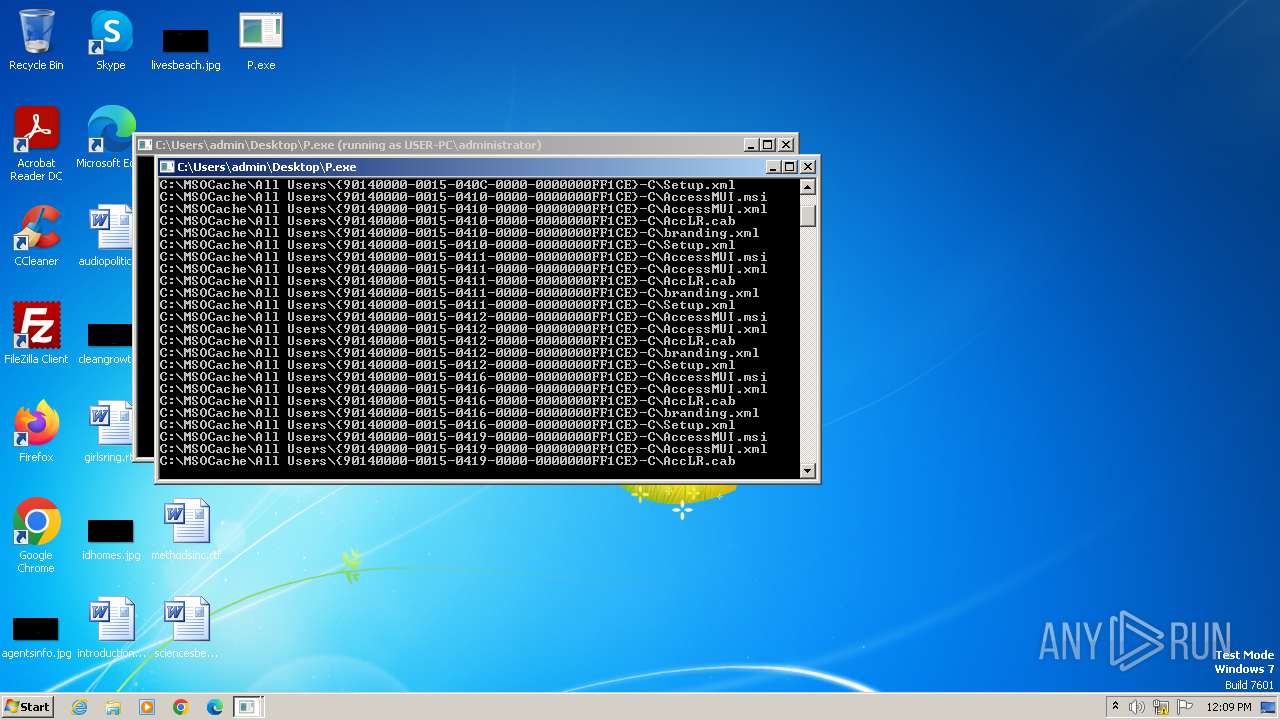Switch to the P.exe taskbar item

pos(247,707)
